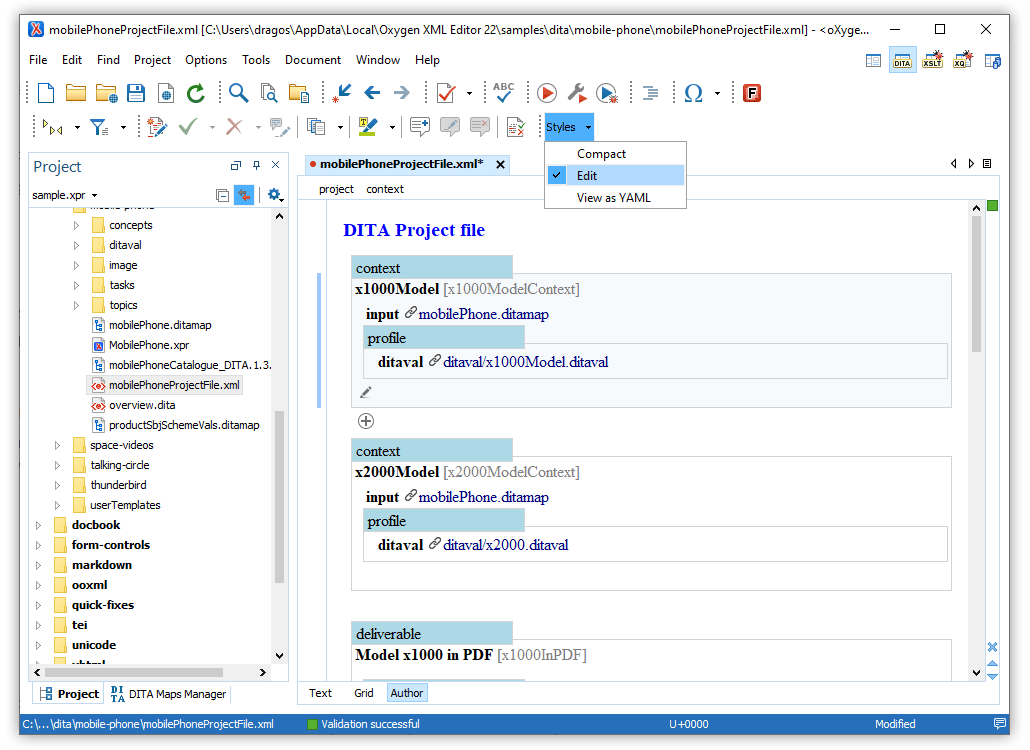
Task: Toggle the highlight marker tool
Action: pyautogui.click(x=368, y=126)
